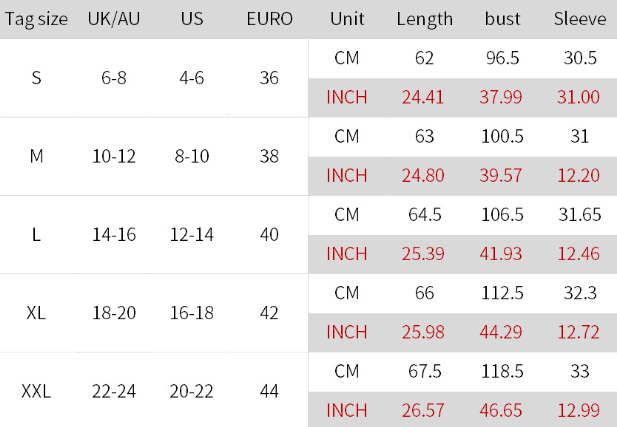
Task: Select the 67.5 length CM value
Action: [x=425, y=372]
